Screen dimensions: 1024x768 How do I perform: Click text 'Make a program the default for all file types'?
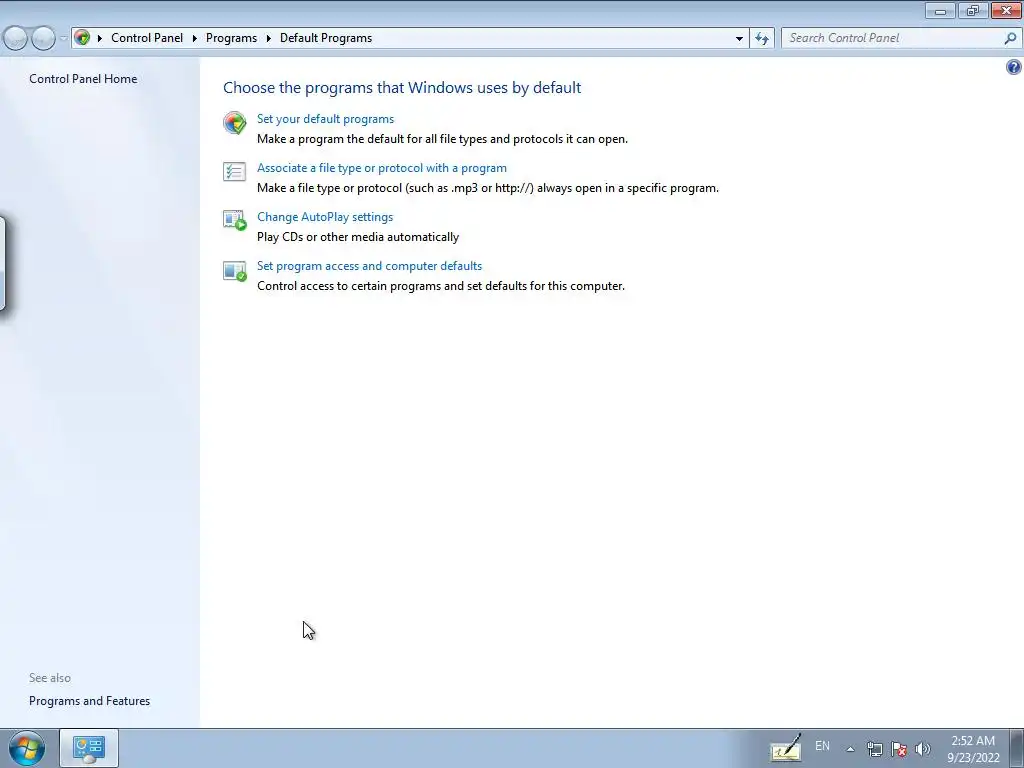point(442,139)
